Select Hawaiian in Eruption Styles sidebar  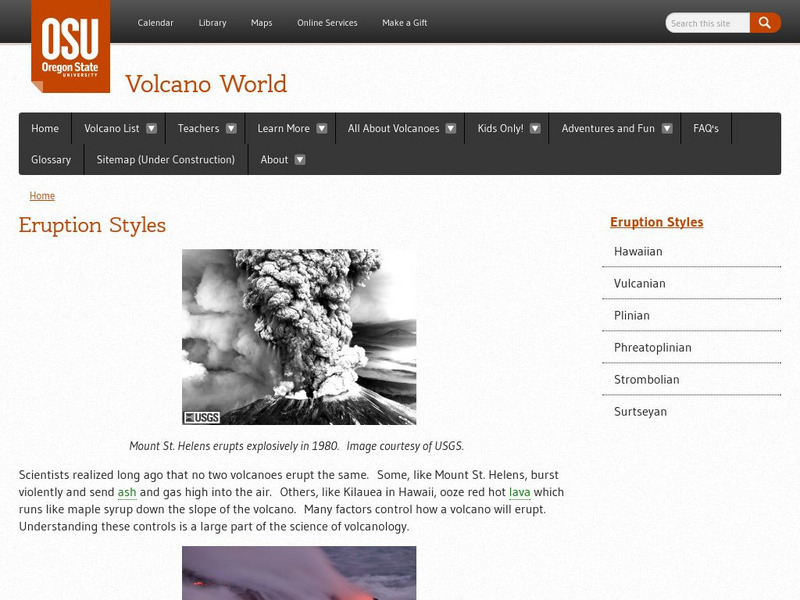[638, 251]
